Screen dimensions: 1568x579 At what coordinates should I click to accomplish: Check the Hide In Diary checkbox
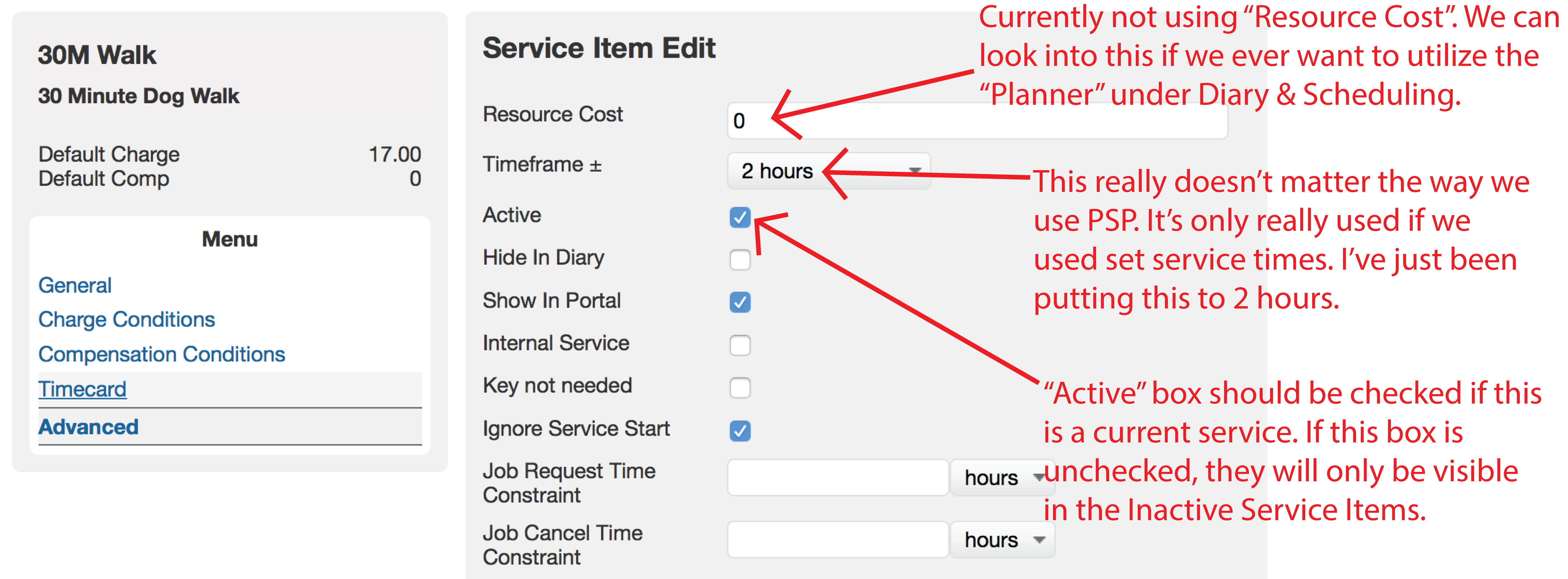[740, 260]
